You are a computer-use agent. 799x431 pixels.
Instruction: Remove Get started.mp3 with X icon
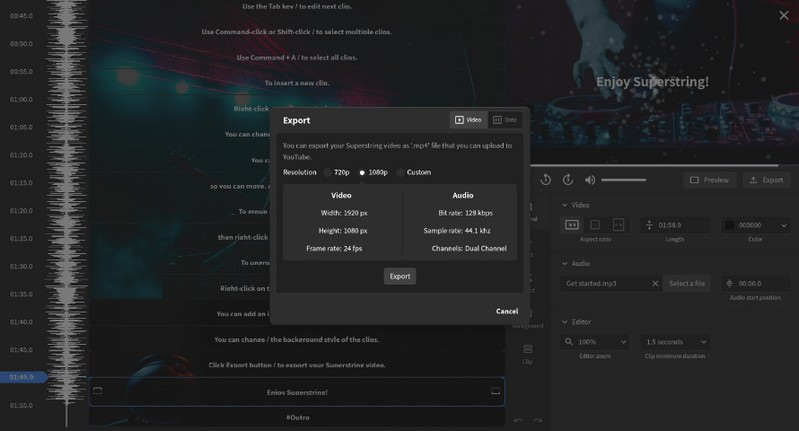pos(655,284)
